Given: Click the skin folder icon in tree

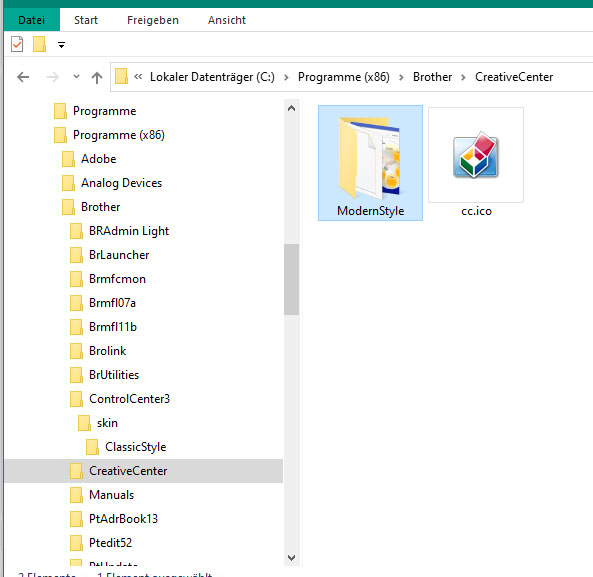Looking at the screenshot, I should coord(84,423).
